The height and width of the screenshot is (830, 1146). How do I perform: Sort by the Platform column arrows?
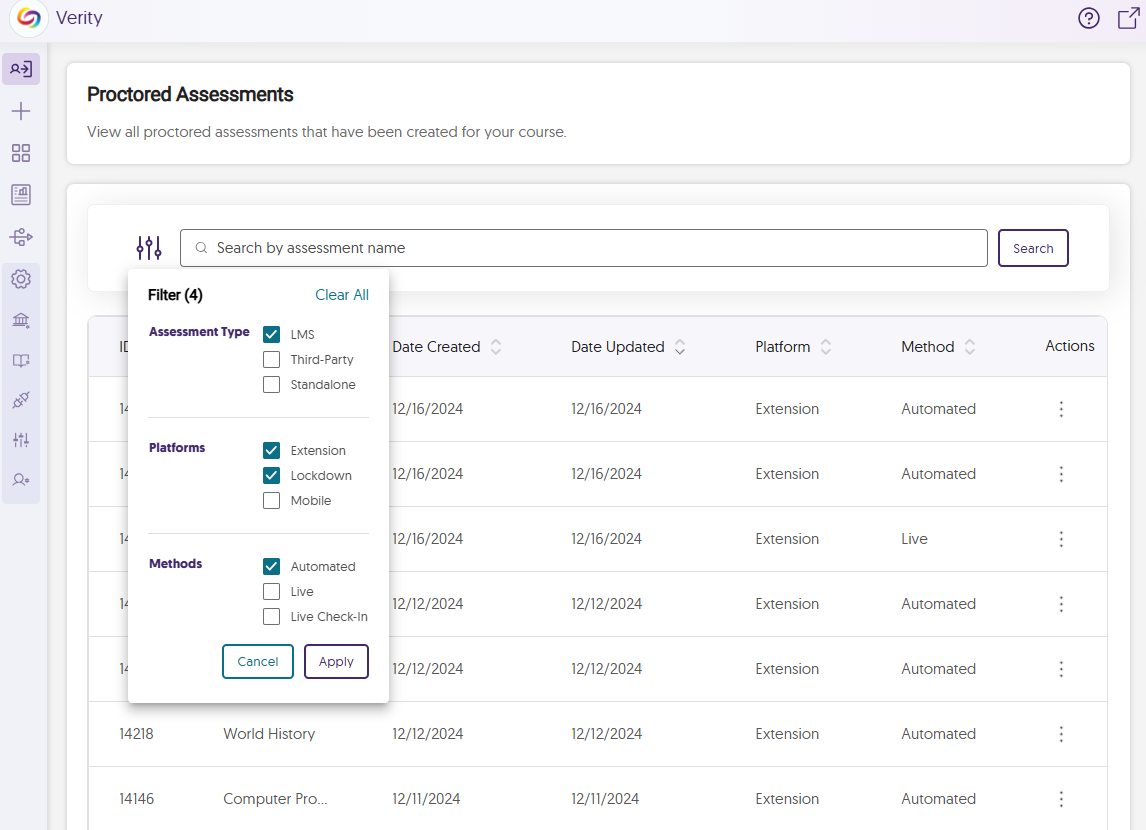826,347
